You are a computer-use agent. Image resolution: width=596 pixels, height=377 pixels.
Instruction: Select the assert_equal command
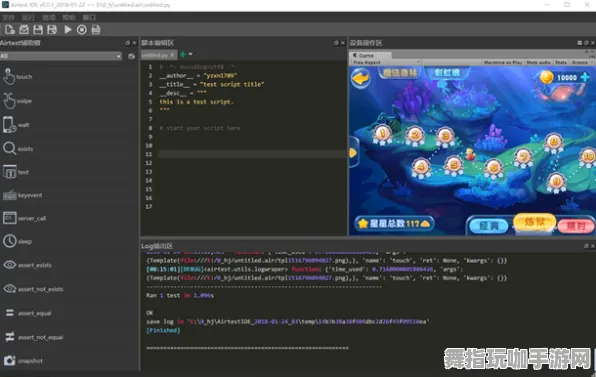28,313
